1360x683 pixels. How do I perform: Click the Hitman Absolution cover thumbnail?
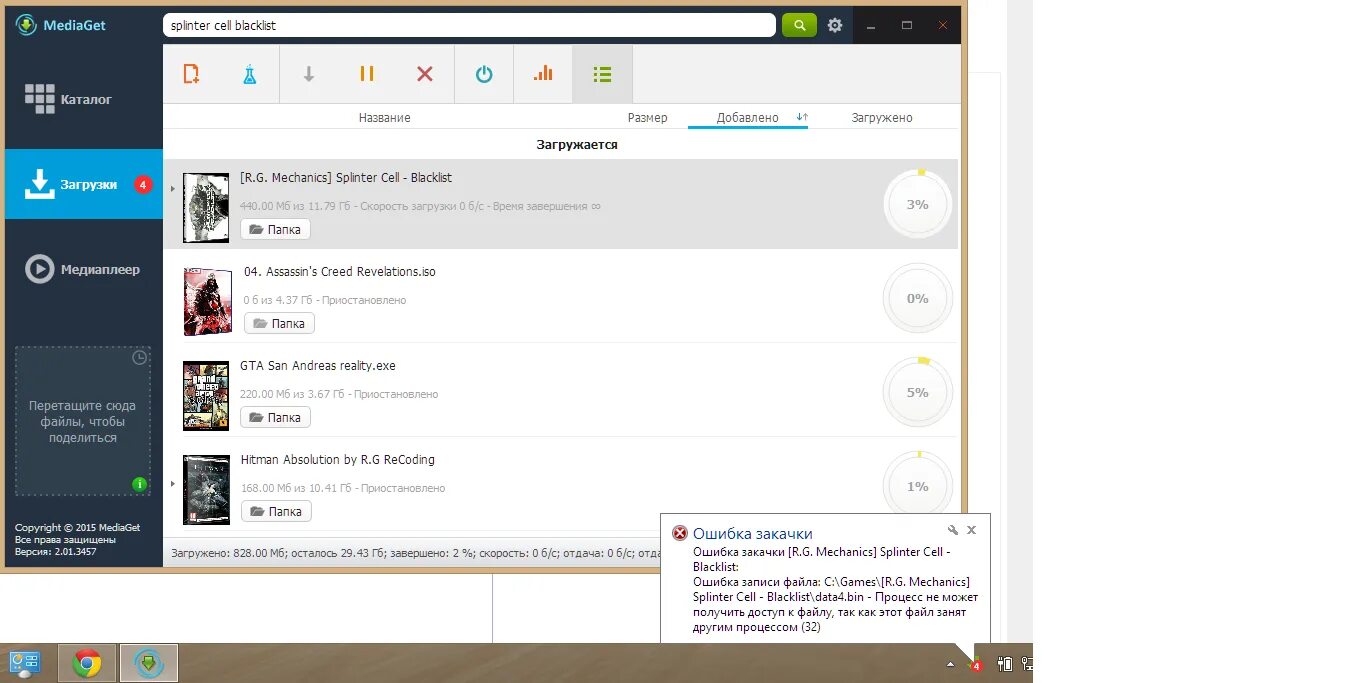[206, 490]
